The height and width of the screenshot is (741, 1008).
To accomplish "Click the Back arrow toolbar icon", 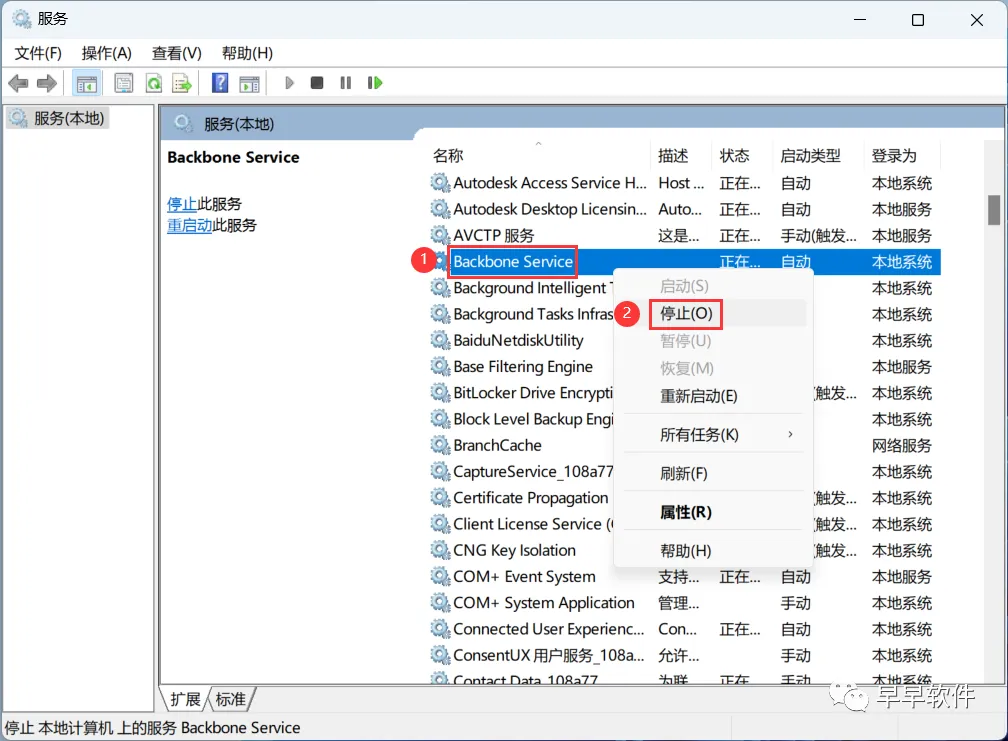I will 19,83.
